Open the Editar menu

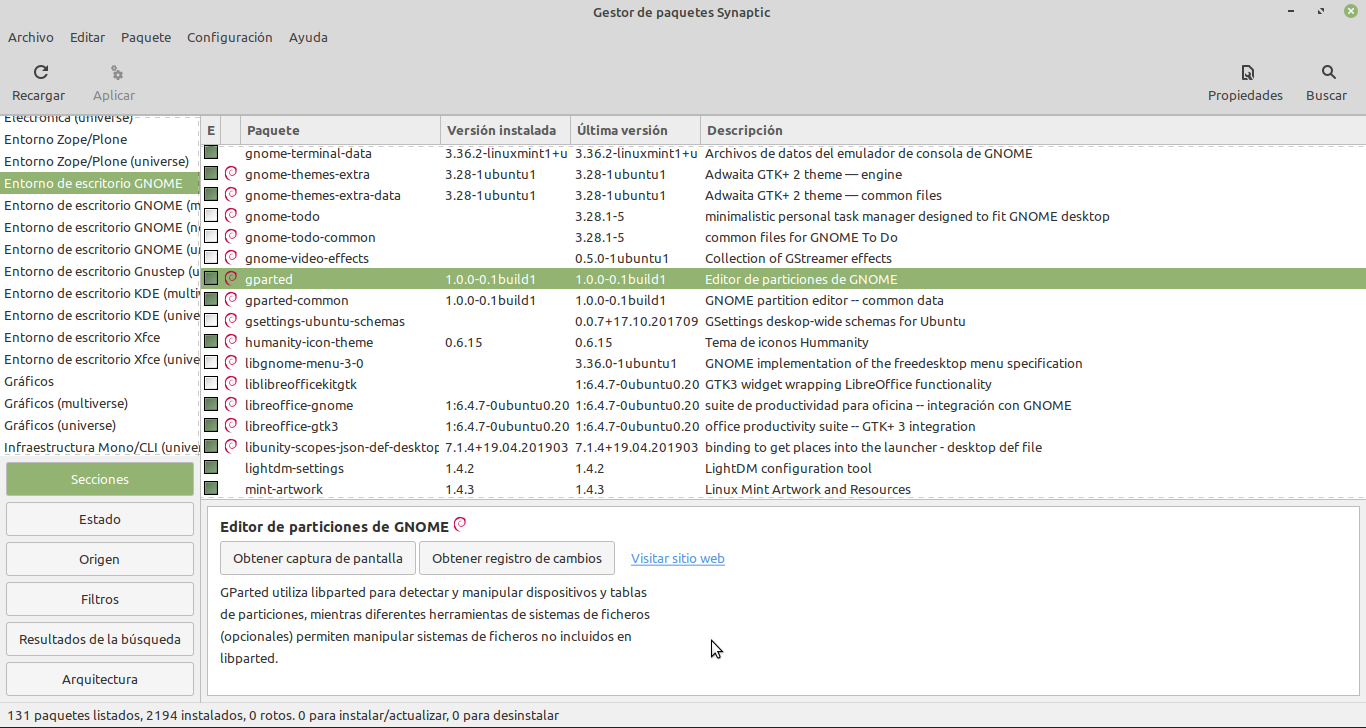tap(87, 37)
